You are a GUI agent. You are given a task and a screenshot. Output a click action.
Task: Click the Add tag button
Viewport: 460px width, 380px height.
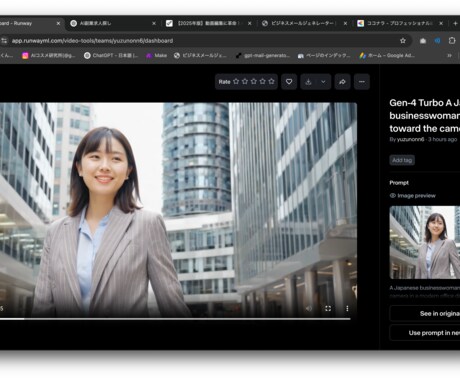[x=402, y=160]
